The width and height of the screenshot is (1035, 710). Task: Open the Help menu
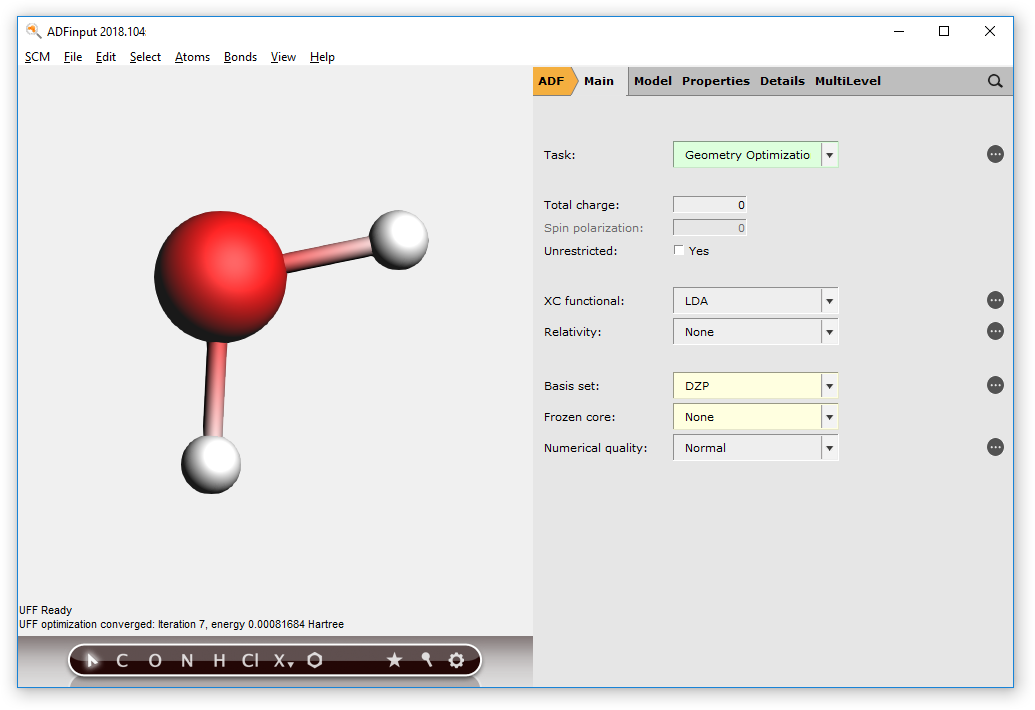coord(322,57)
